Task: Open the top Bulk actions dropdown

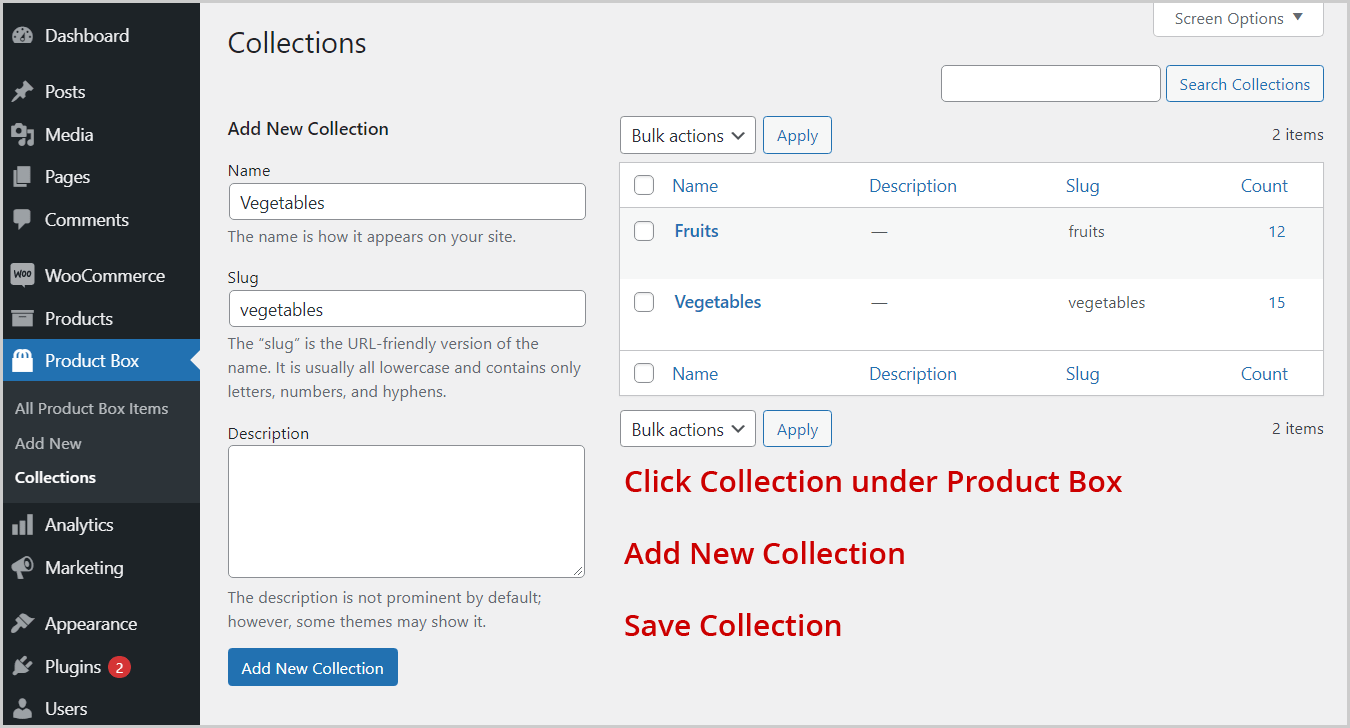Action: click(688, 136)
